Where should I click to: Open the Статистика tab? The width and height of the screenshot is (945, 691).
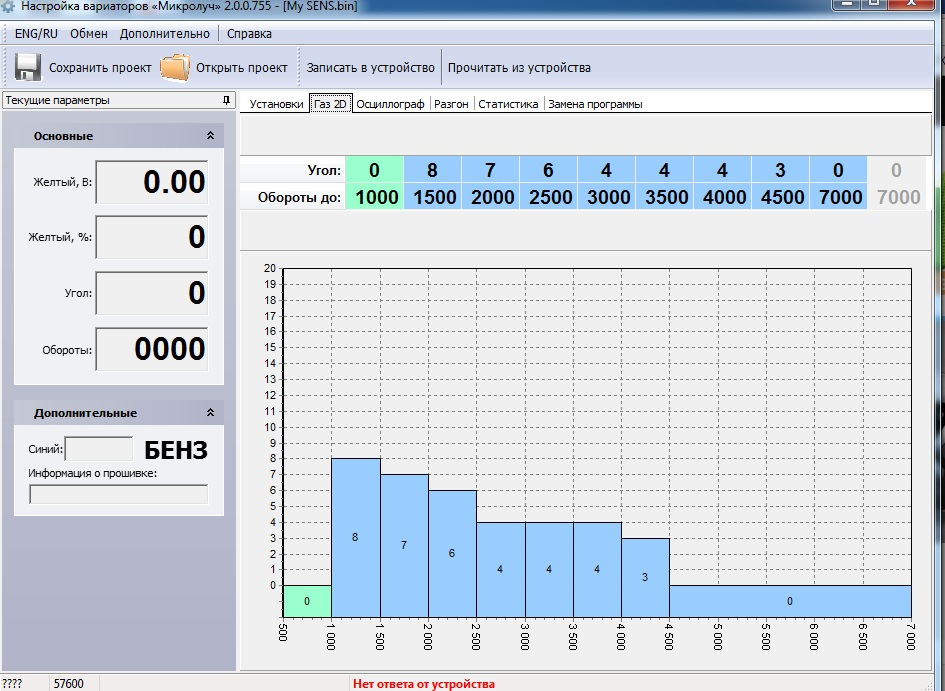[x=508, y=104]
